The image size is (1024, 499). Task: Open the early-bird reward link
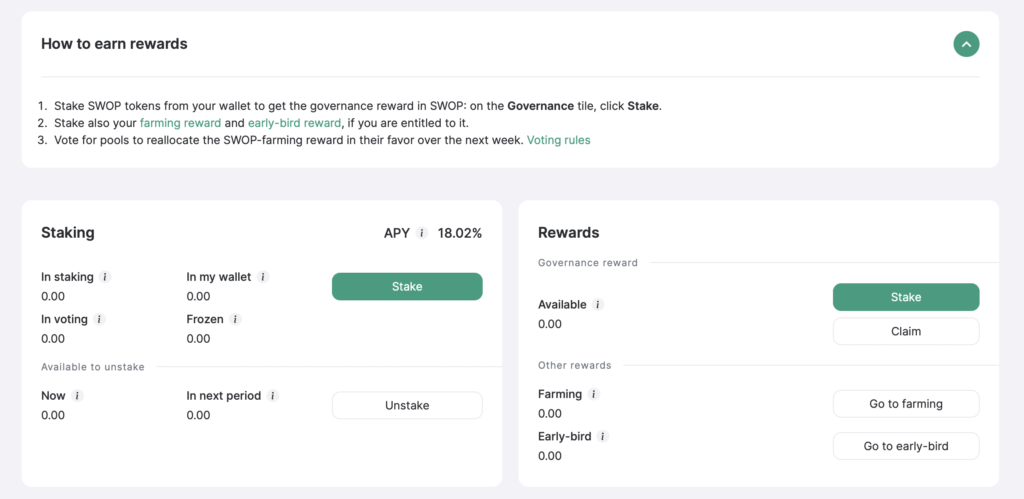coord(295,123)
